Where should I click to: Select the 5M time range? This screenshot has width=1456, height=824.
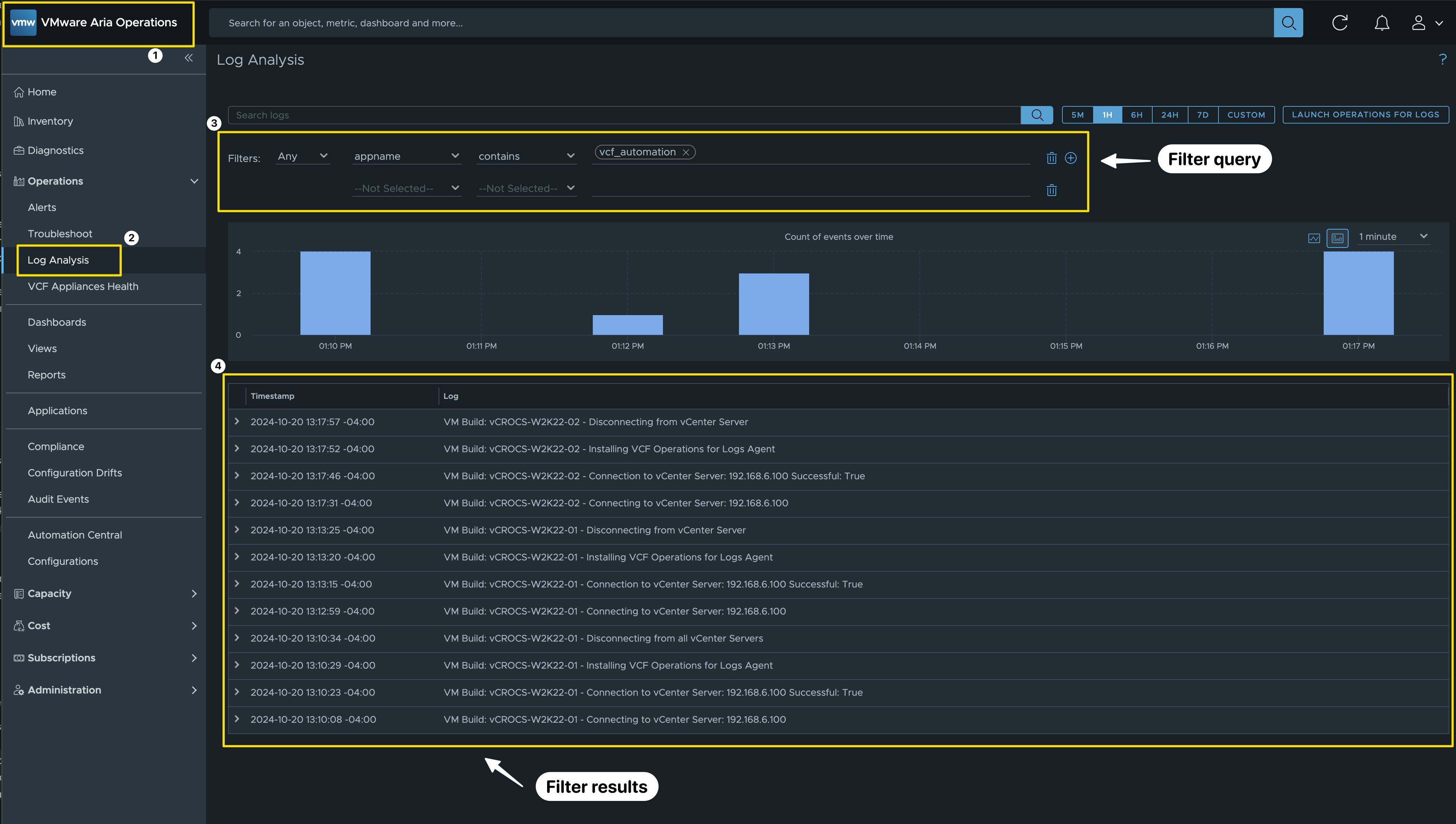pos(1077,115)
